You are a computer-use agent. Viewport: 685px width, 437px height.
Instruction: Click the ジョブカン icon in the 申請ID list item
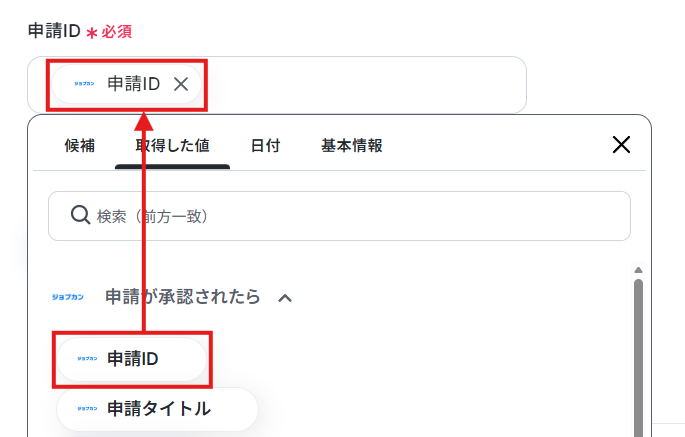pos(87,359)
